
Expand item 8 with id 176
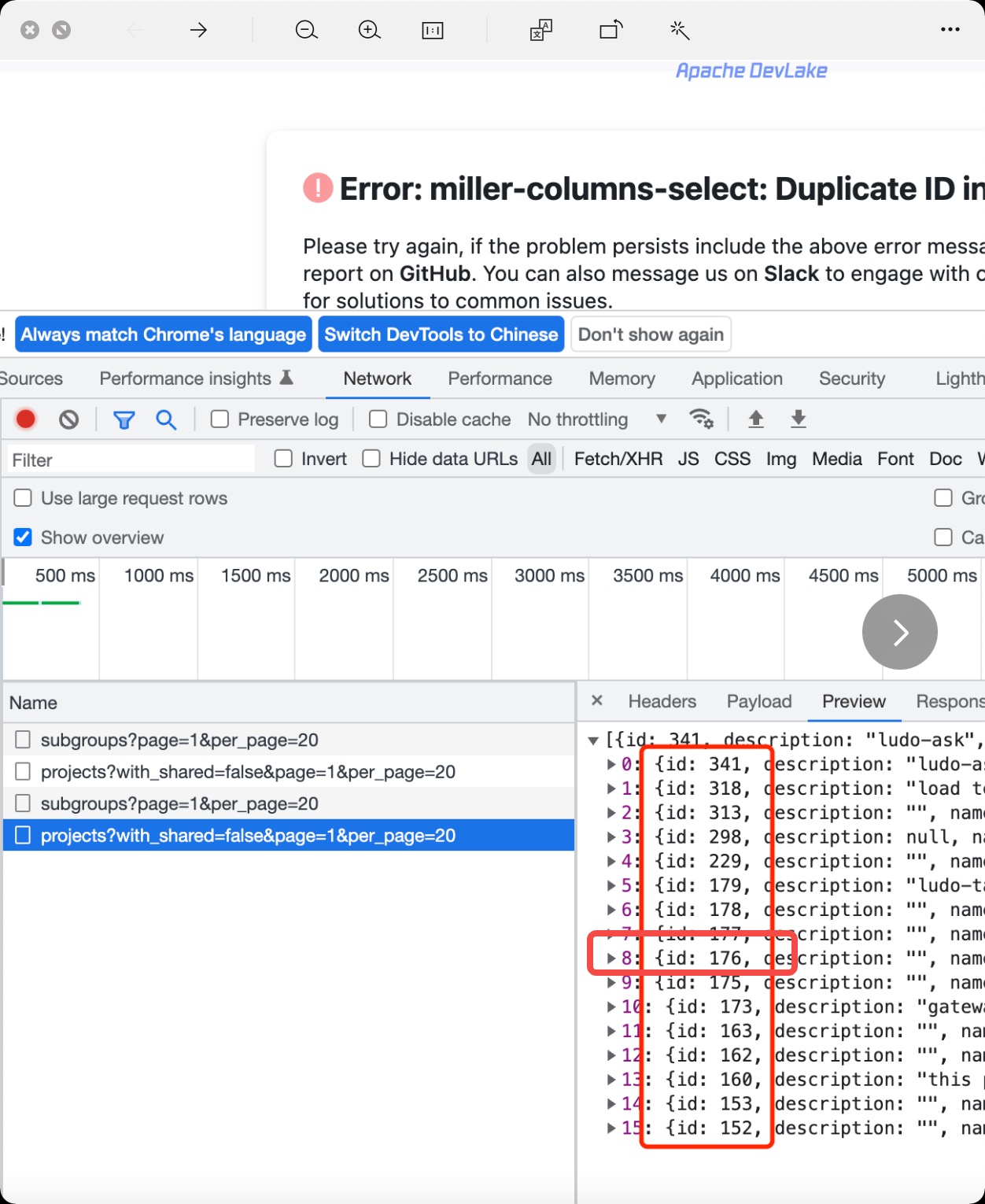click(611, 958)
